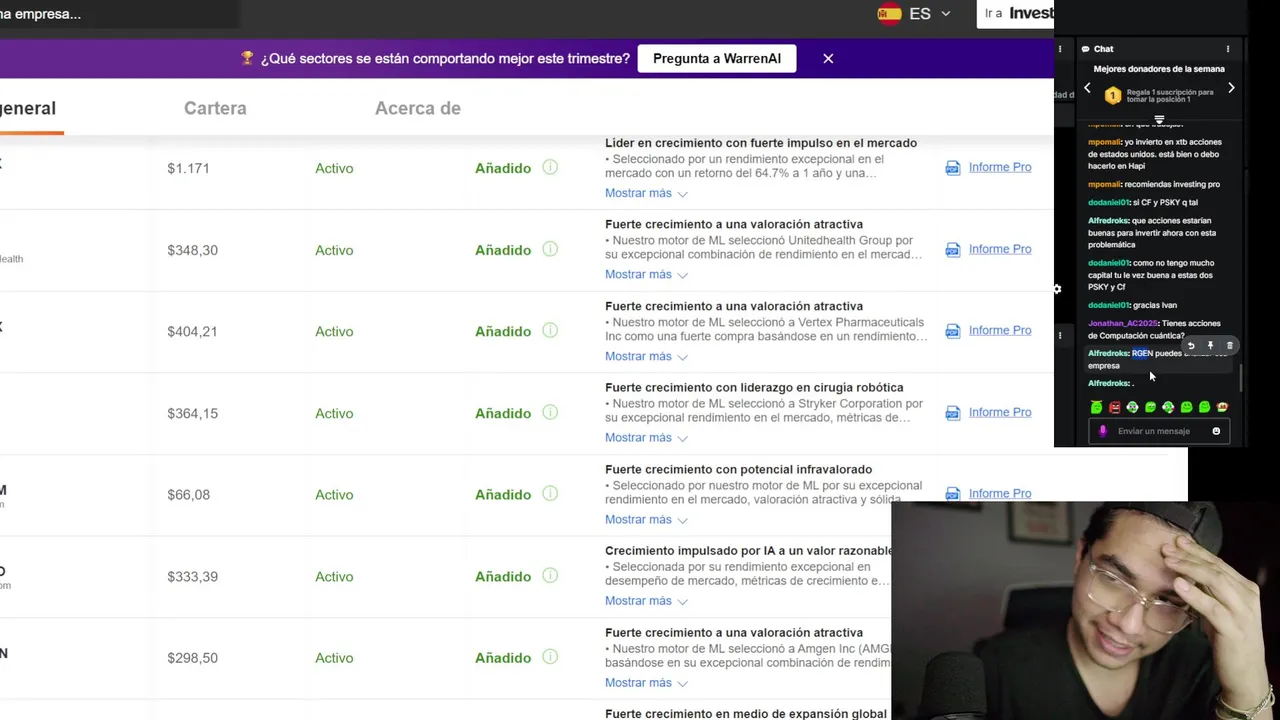The width and height of the screenshot is (1280, 720).
Task: Click PDF report icon in Stryker row
Action: (x=952, y=413)
